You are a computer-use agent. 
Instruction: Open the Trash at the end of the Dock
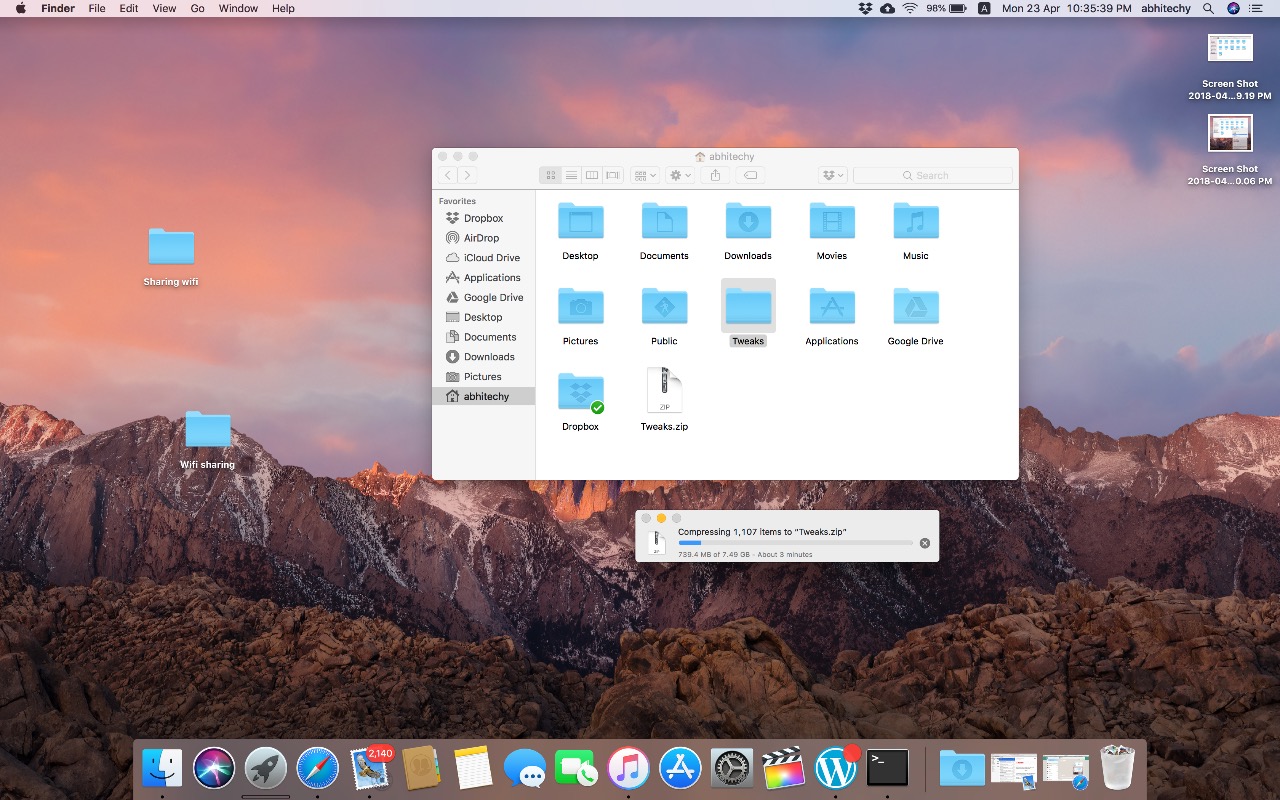pos(1117,767)
